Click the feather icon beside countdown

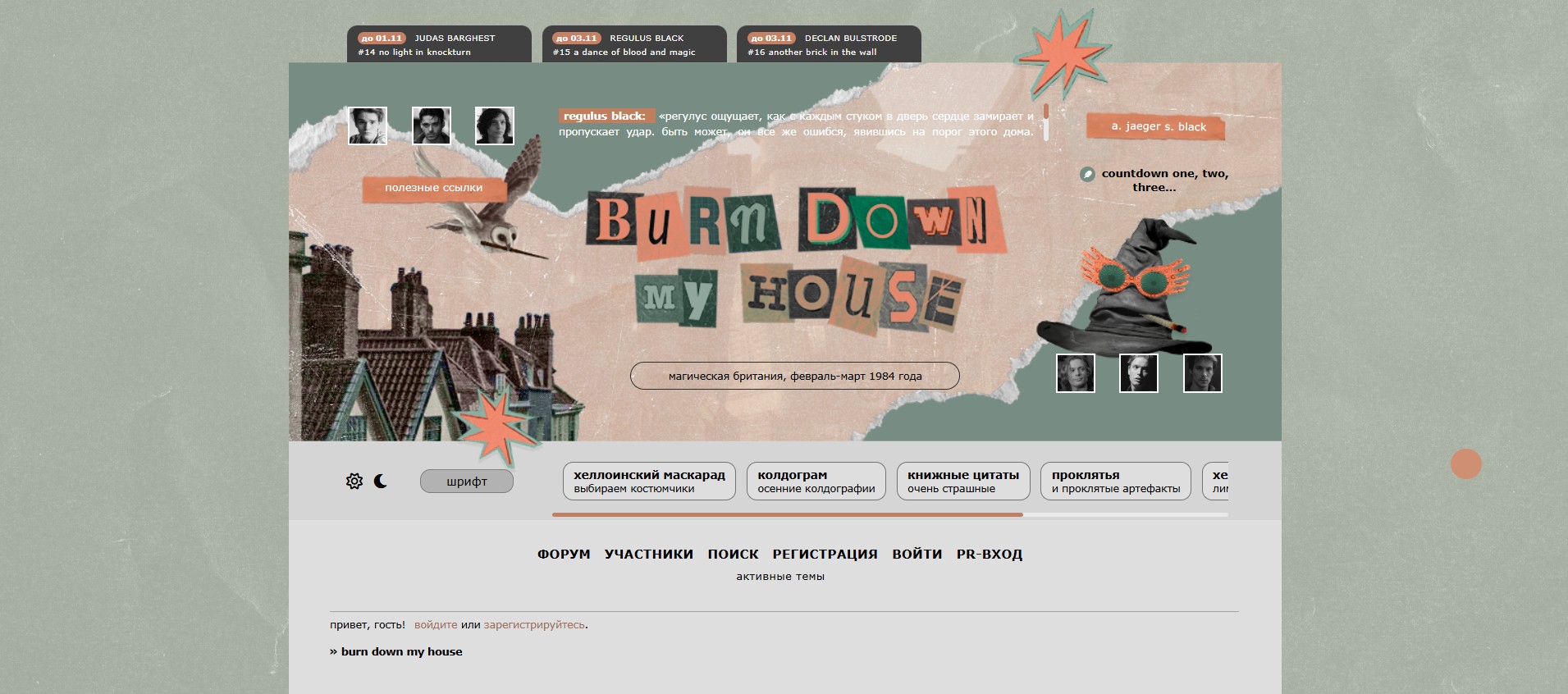[1087, 174]
